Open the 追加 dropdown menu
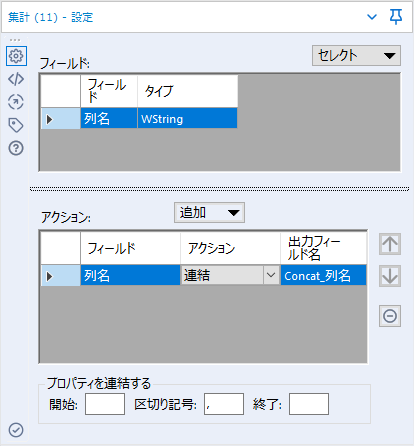414x446 pixels. [x=209, y=213]
